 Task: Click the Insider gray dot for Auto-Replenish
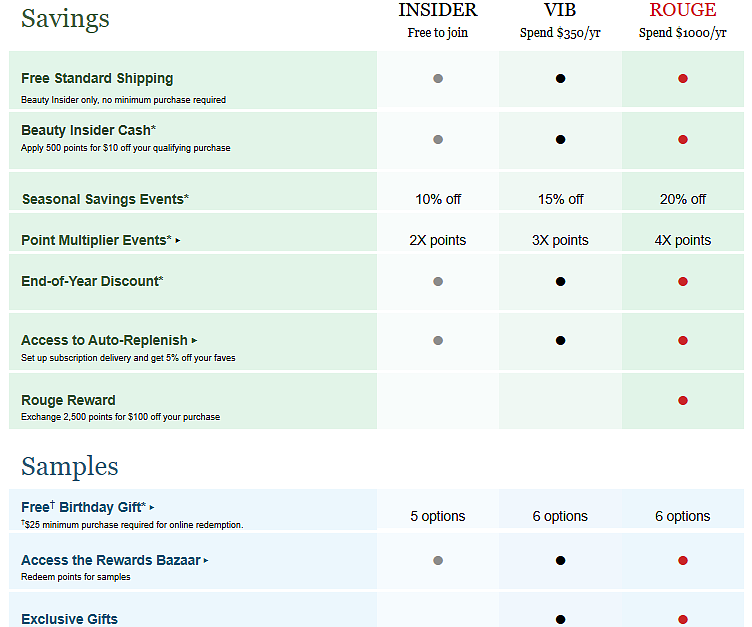[x=438, y=341]
